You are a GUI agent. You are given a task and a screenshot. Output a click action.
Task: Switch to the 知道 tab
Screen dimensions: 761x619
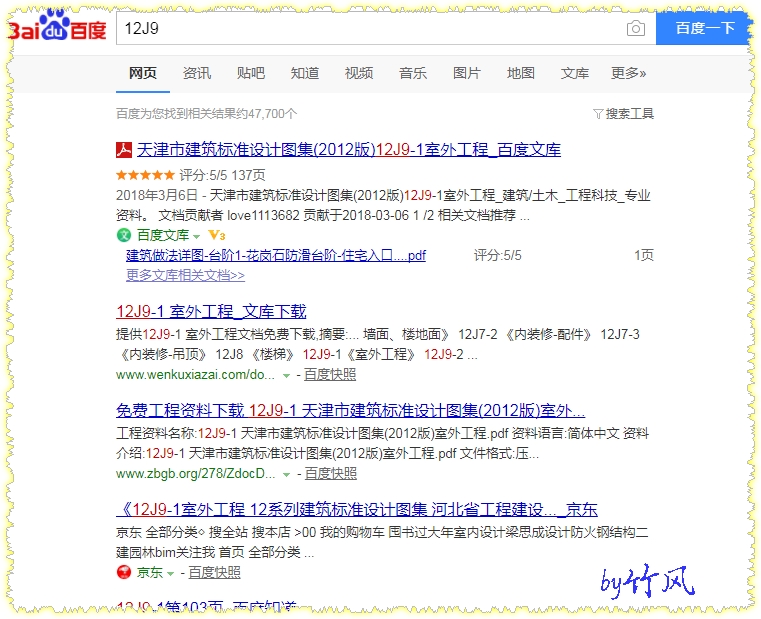[x=305, y=73]
